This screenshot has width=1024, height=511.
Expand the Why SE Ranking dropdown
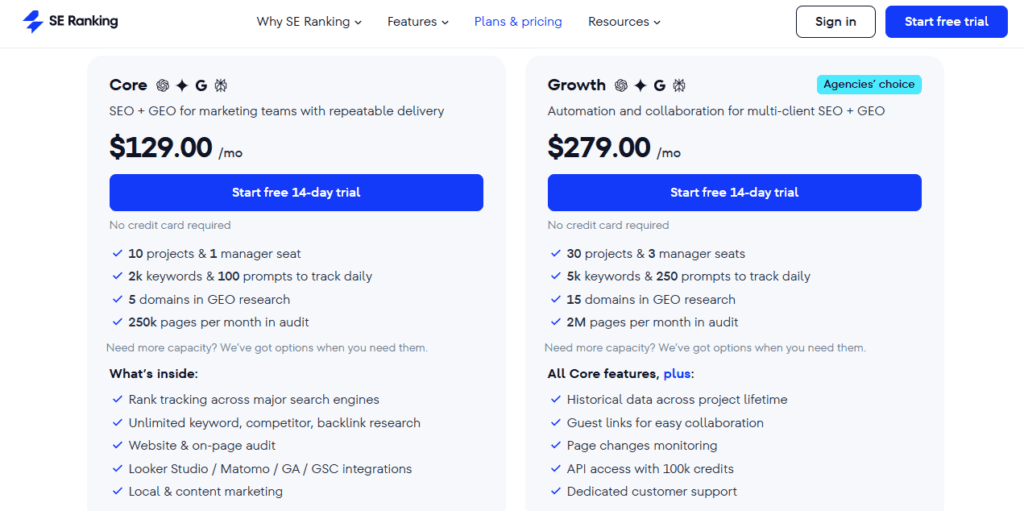click(x=309, y=21)
